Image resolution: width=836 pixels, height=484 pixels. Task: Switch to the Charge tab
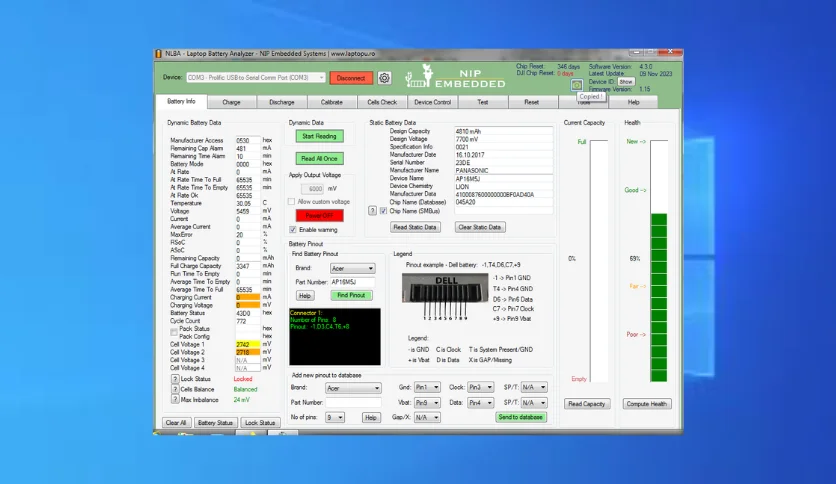click(x=231, y=102)
